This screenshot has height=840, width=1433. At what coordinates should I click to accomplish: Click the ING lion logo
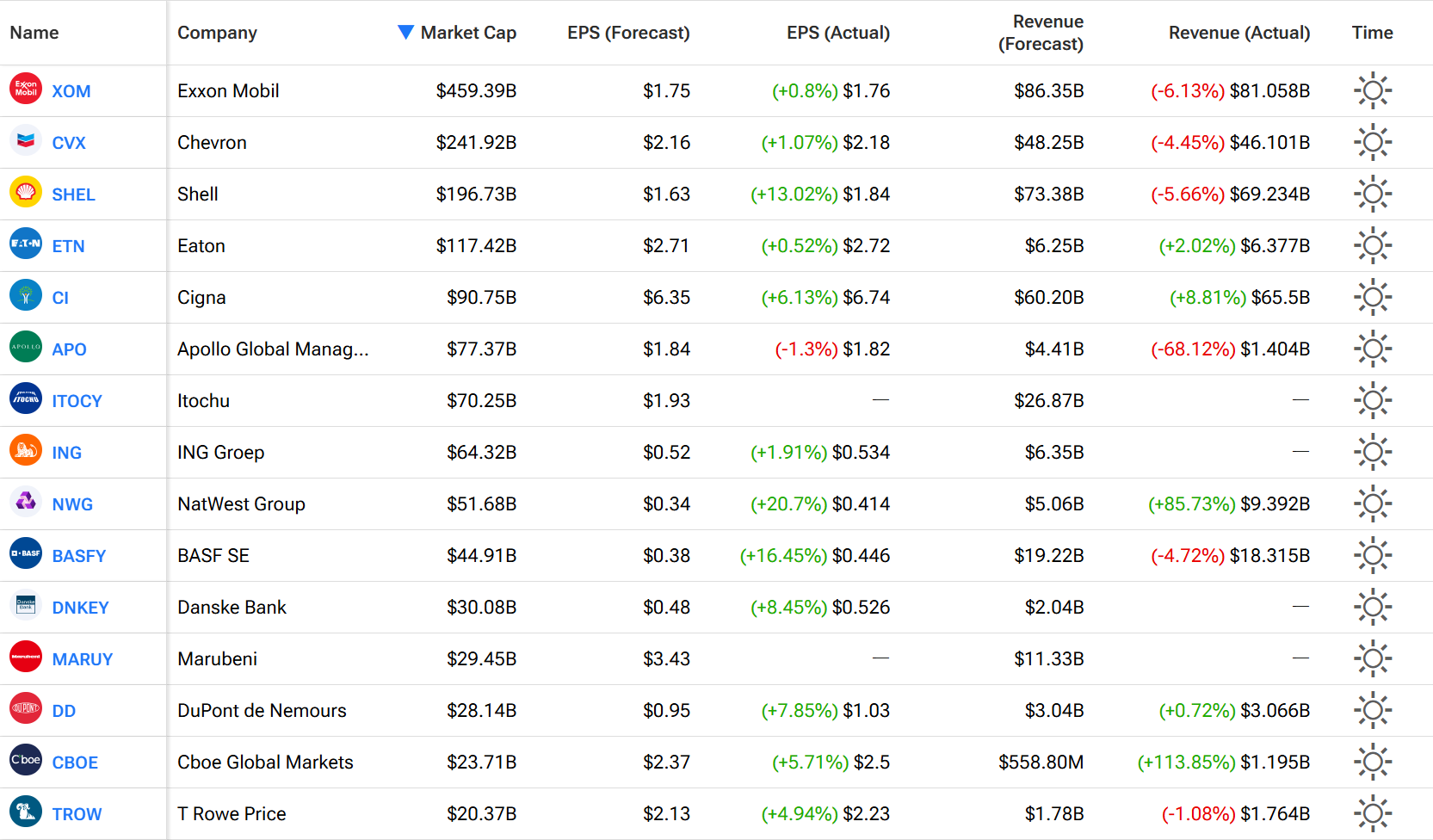[x=26, y=450]
